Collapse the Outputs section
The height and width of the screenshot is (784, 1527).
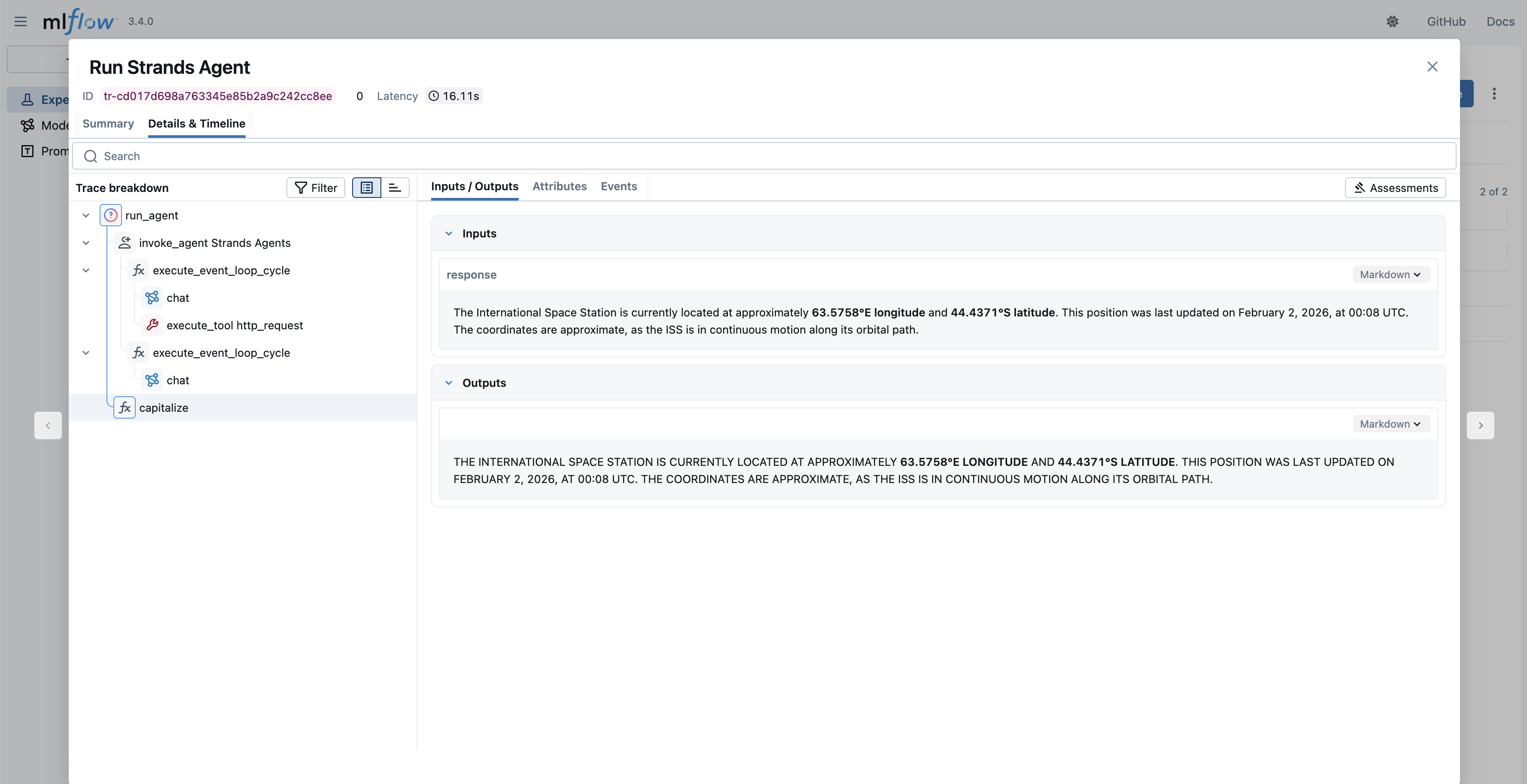(x=449, y=383)
